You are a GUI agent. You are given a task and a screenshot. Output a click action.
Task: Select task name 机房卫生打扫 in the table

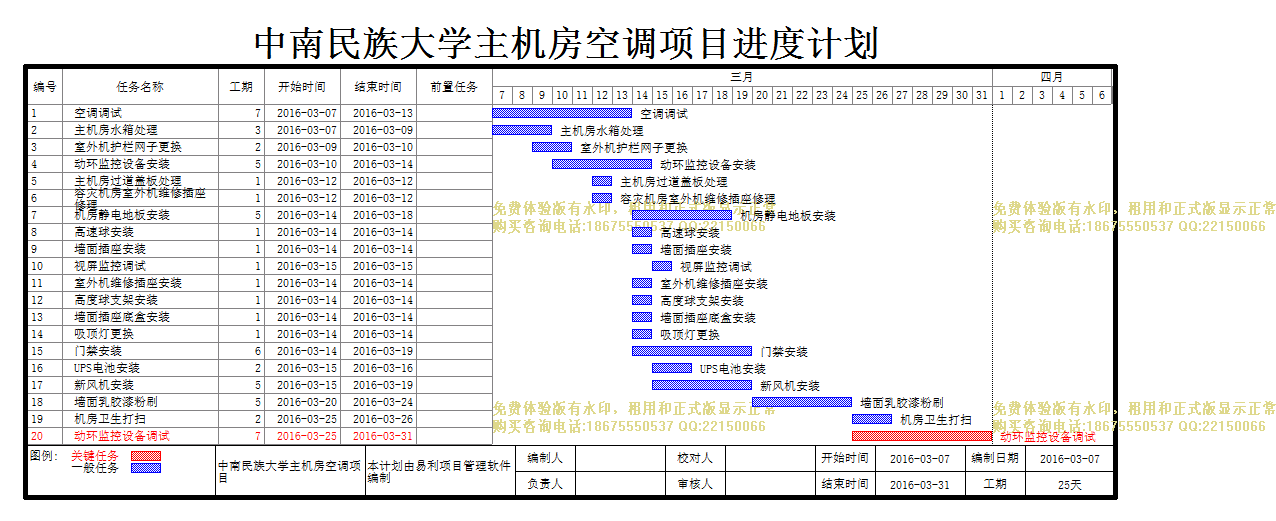coord(110,419)
